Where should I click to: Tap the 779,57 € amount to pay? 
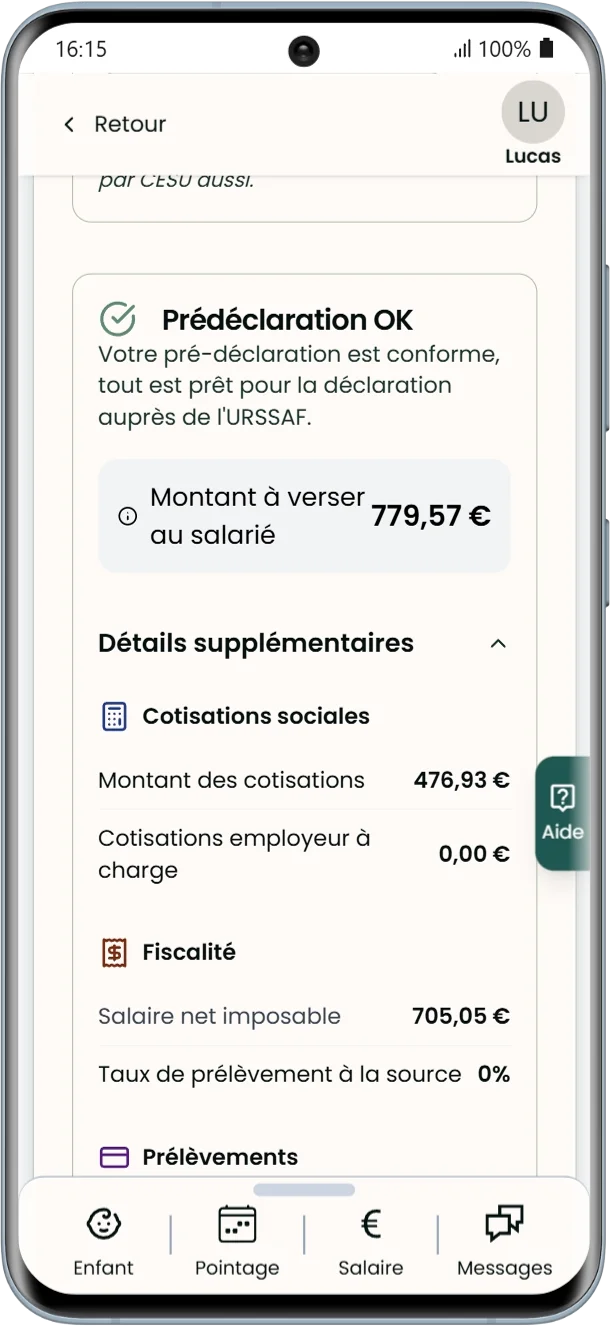[431, 516]
